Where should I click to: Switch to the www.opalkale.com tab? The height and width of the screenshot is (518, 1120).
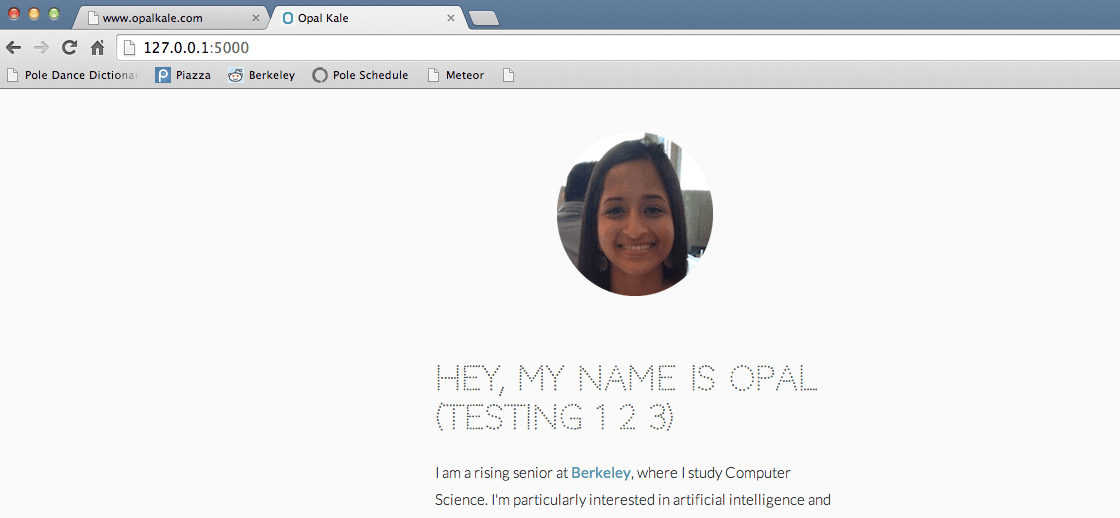pyautogui.click(x=170, y=18)
